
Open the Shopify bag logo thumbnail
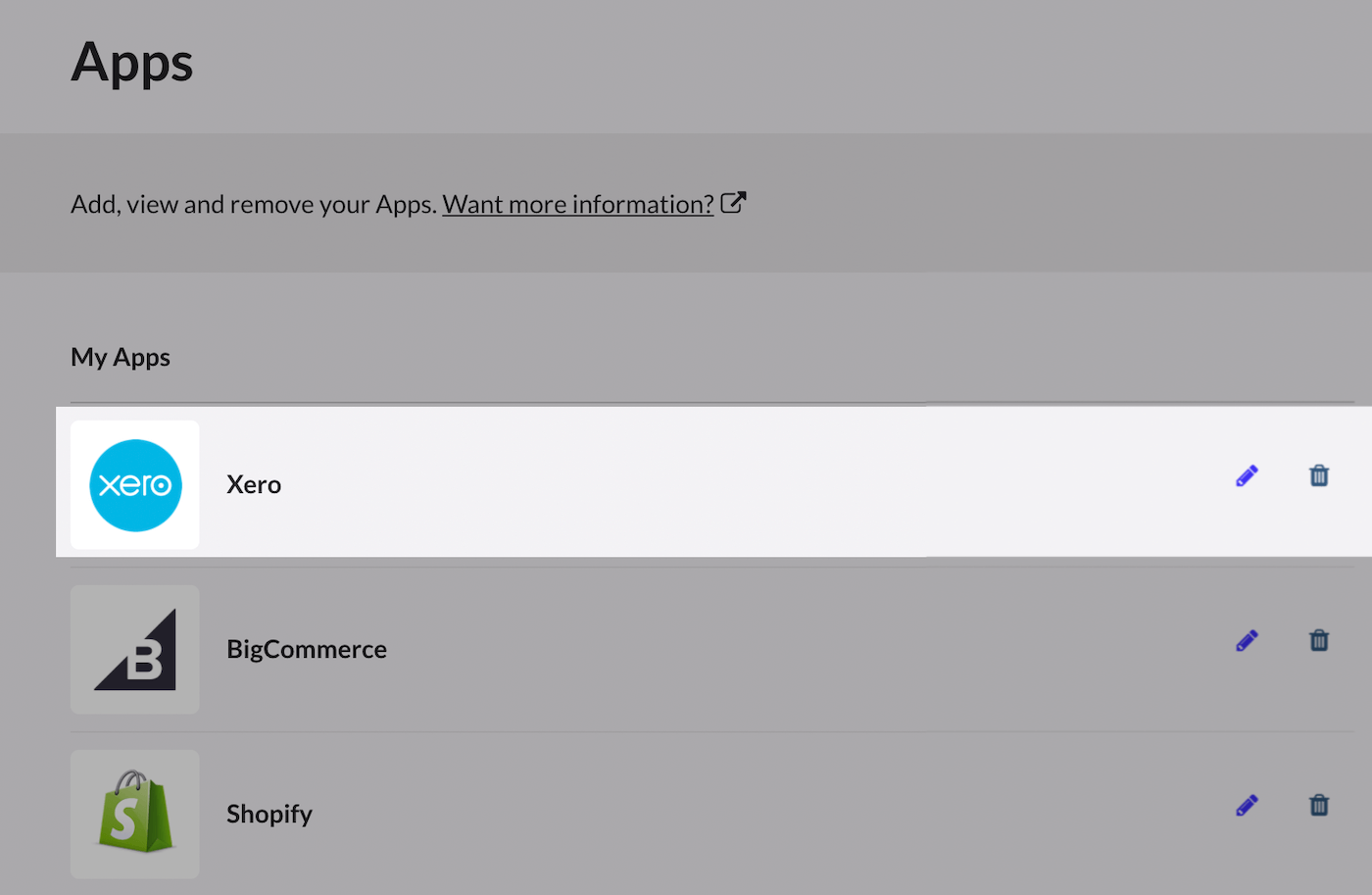(135, 814)
